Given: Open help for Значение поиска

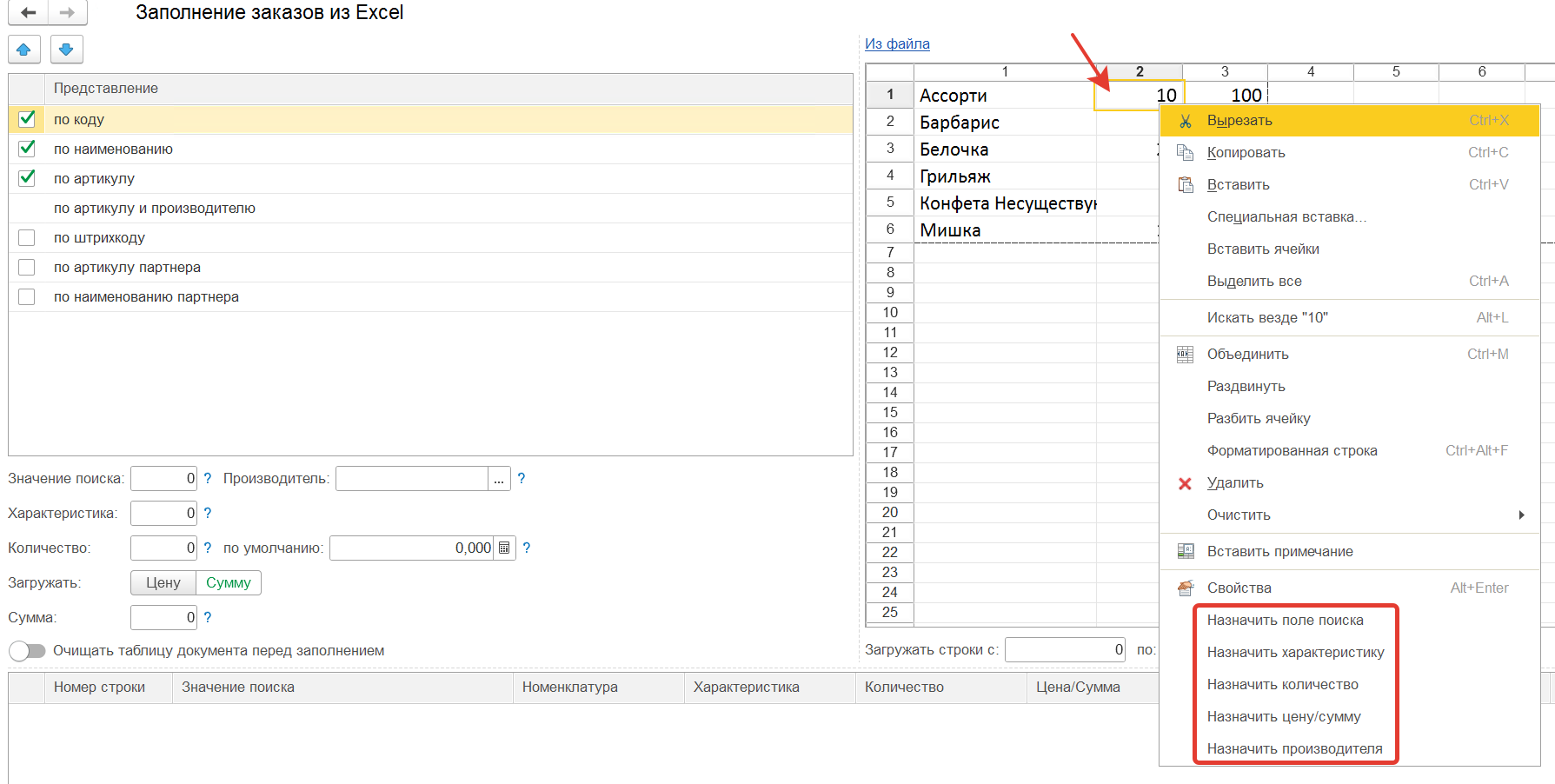Looking at the screenshot, I should [x=207, y=478].
